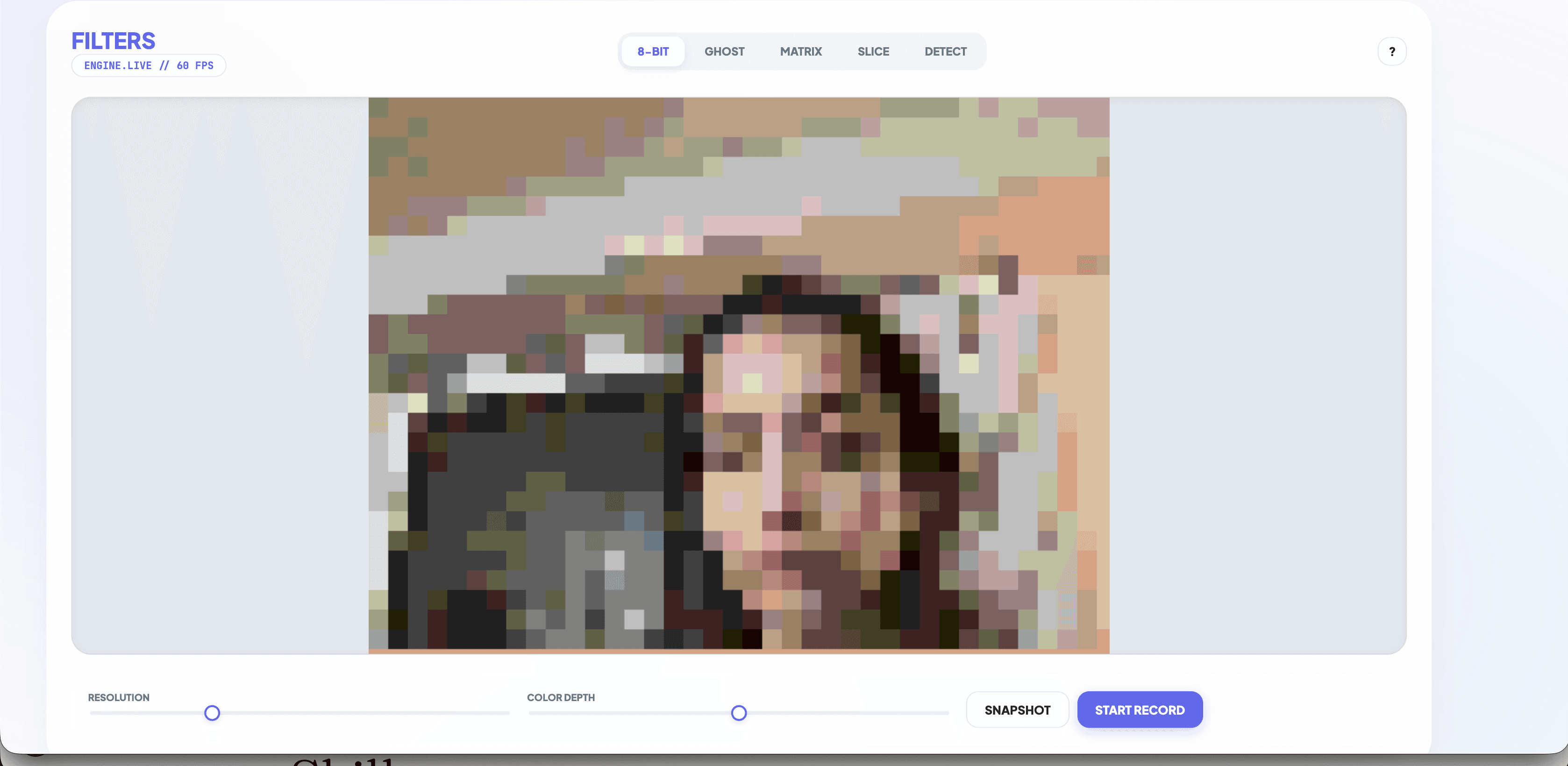Click the FILTERS title heading
1568x766 pixels.
(113, 41)
